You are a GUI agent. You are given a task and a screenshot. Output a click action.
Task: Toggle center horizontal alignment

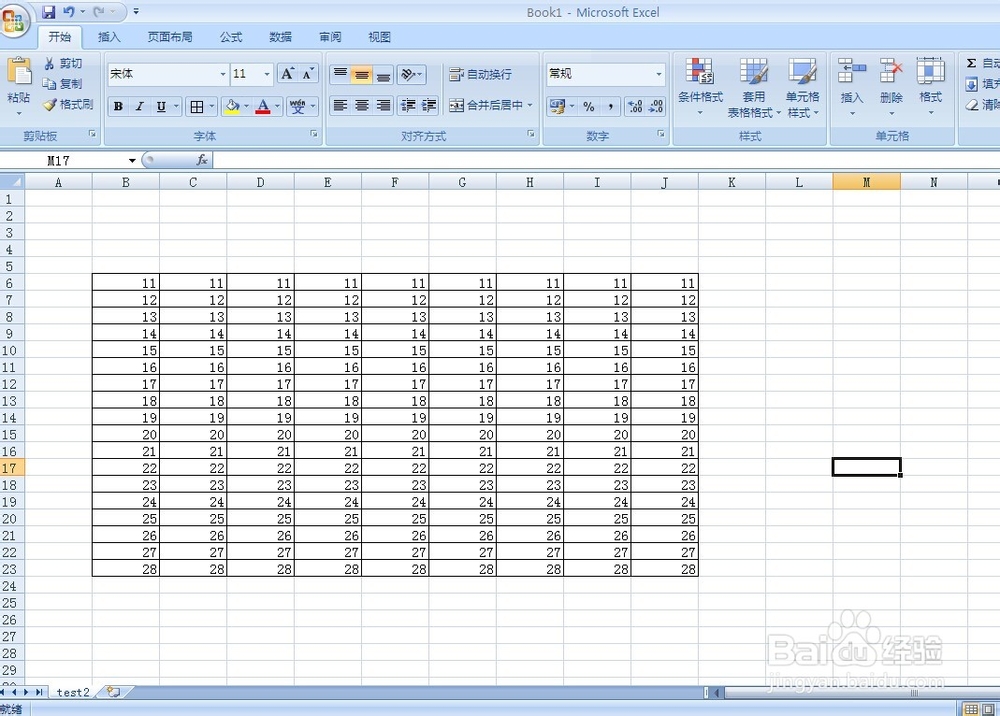point(362,105)
